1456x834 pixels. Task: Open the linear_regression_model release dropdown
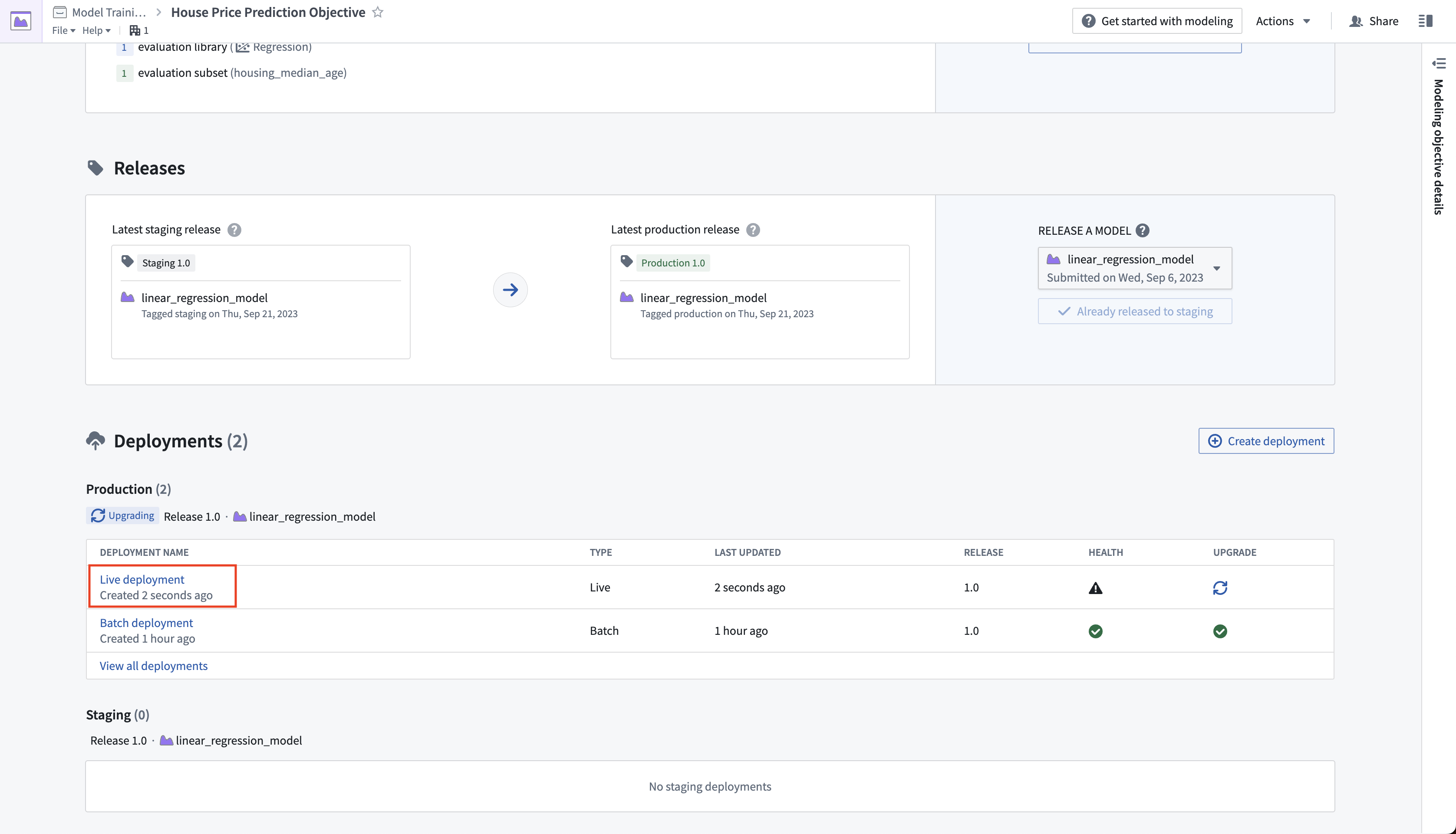(1135, 268)
